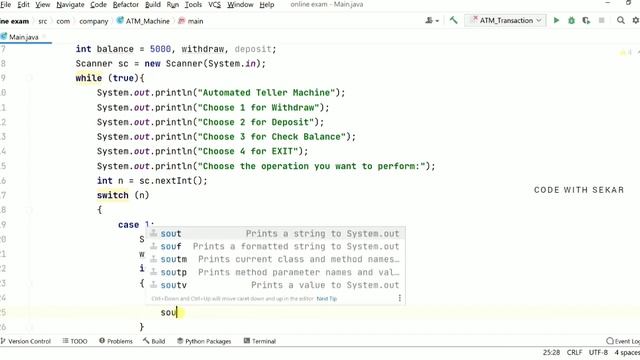The height and width of the screenshot is (360, 640).
Task: Open the Event Log
Action: click(623, 341)
